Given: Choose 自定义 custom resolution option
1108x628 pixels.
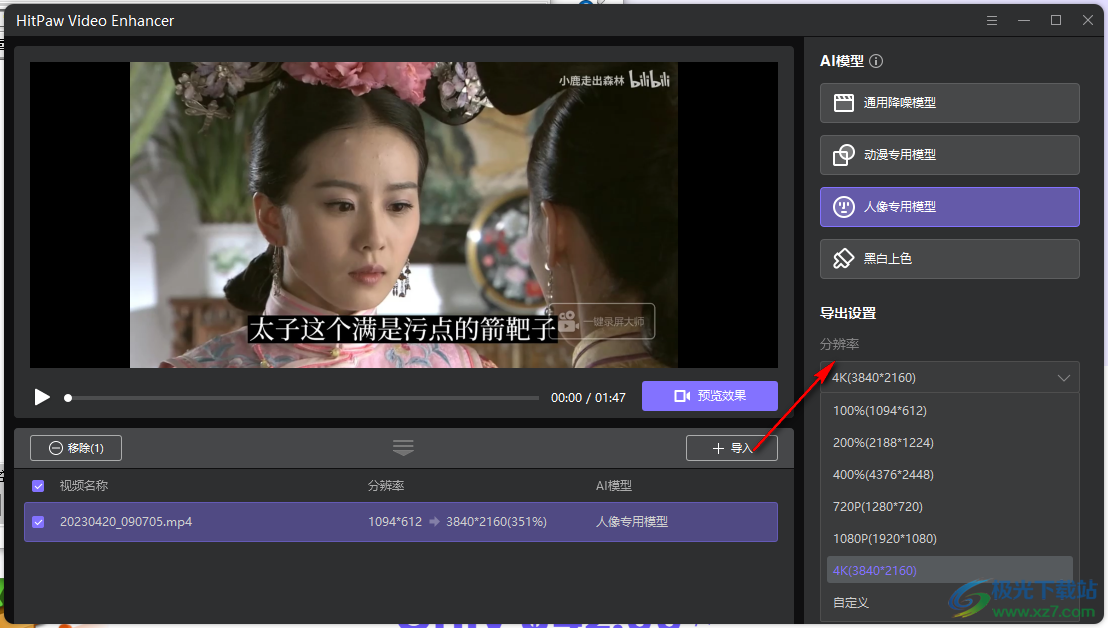Looking at the screenshot, I should (949, 603).
